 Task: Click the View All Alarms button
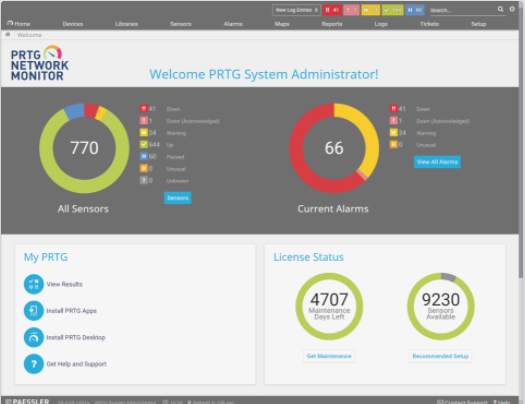pyautogui.click(x=437, y=162)
